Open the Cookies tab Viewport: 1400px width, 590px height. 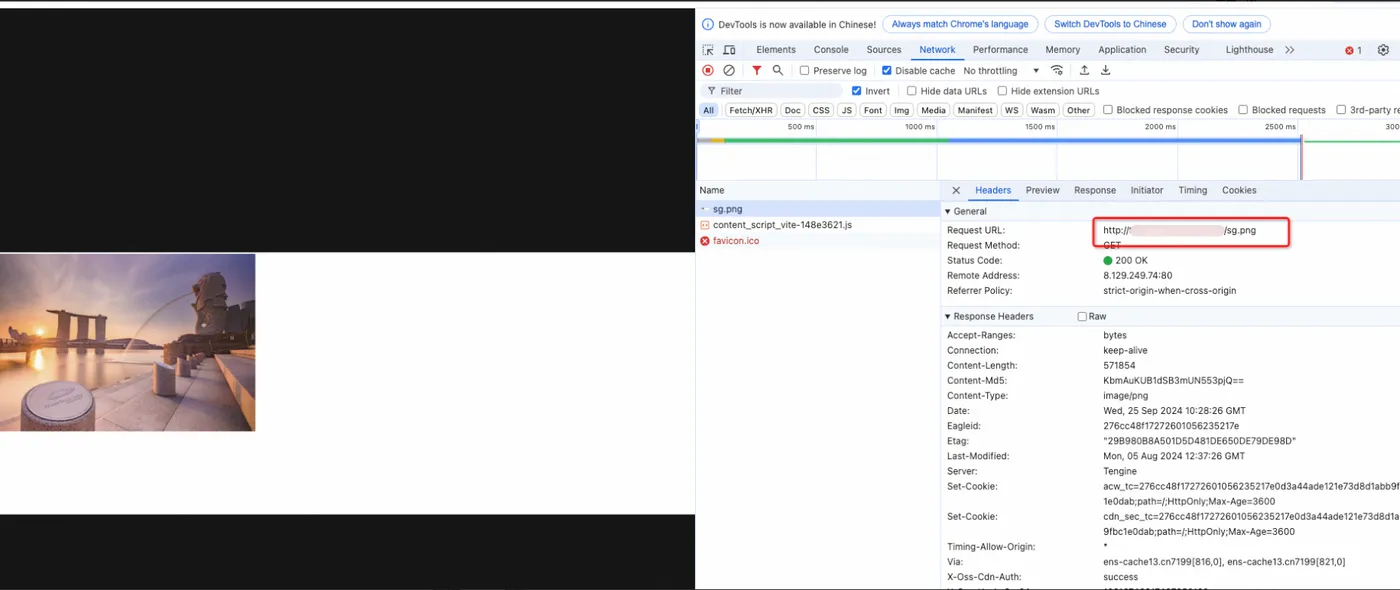click(1239, 190)
